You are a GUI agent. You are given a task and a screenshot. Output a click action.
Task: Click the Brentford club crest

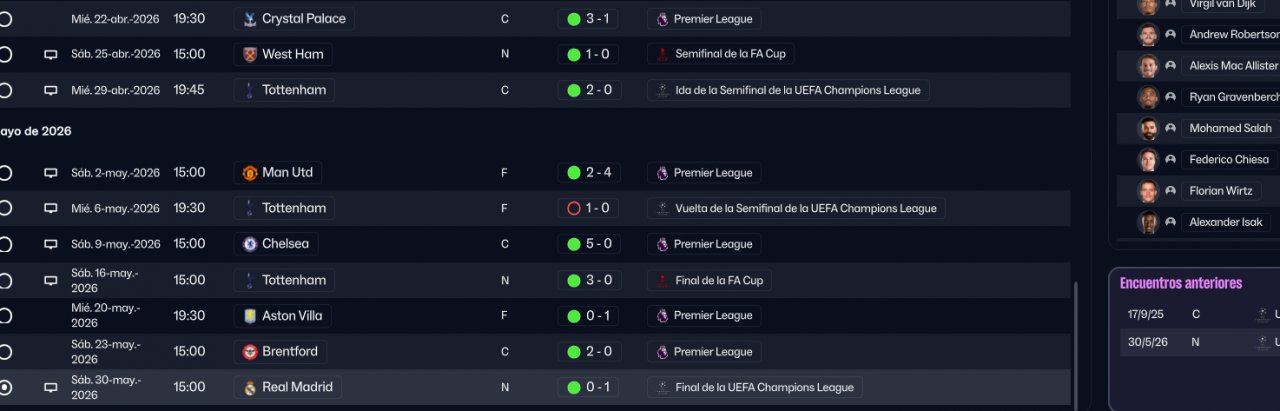coord(250,352)
